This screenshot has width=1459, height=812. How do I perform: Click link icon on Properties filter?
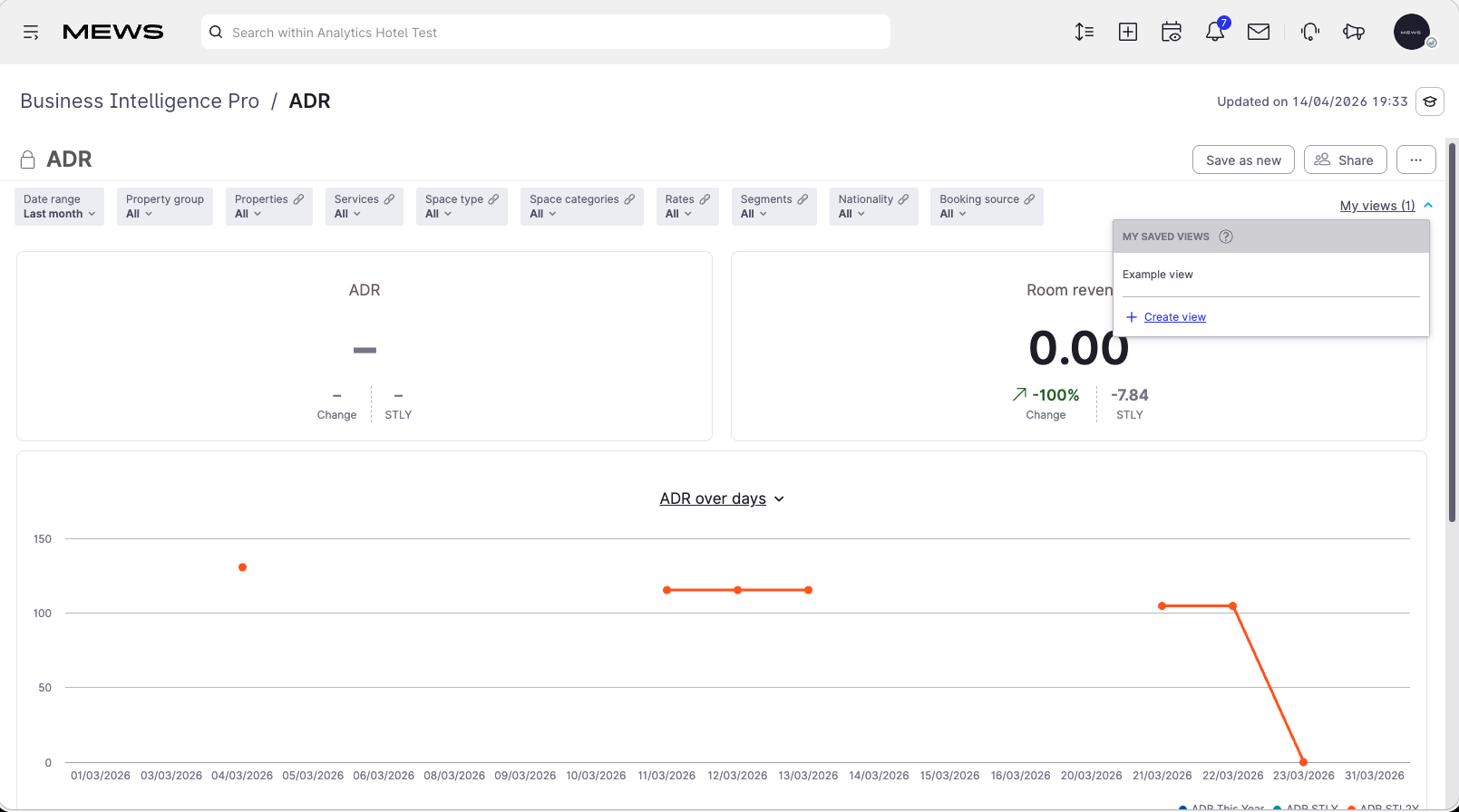pos(298,199)
